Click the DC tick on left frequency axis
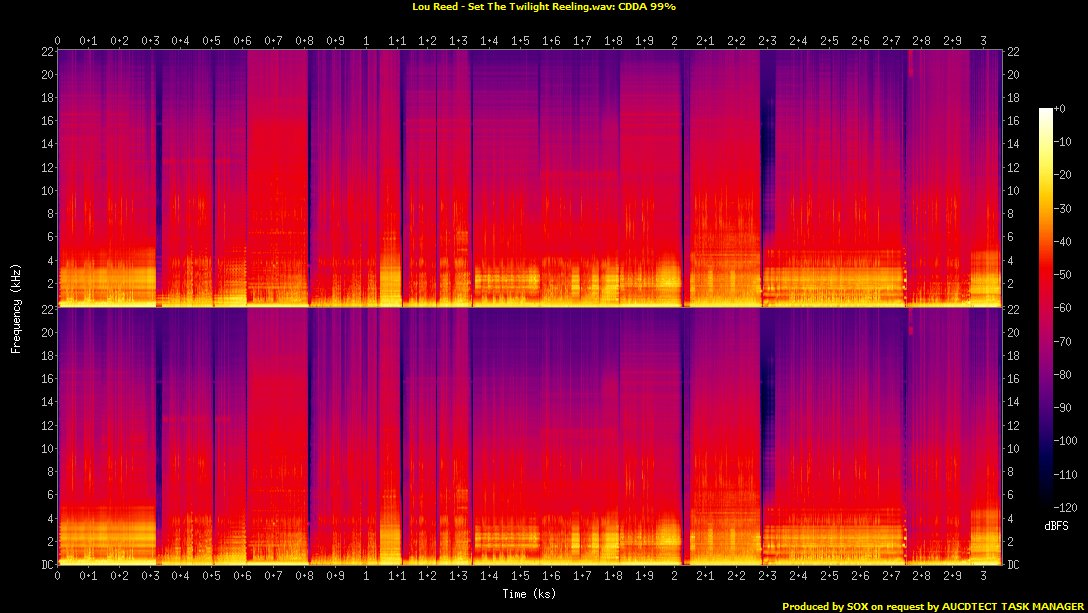This screenshot has height=613, width=1088. point(47,565)
